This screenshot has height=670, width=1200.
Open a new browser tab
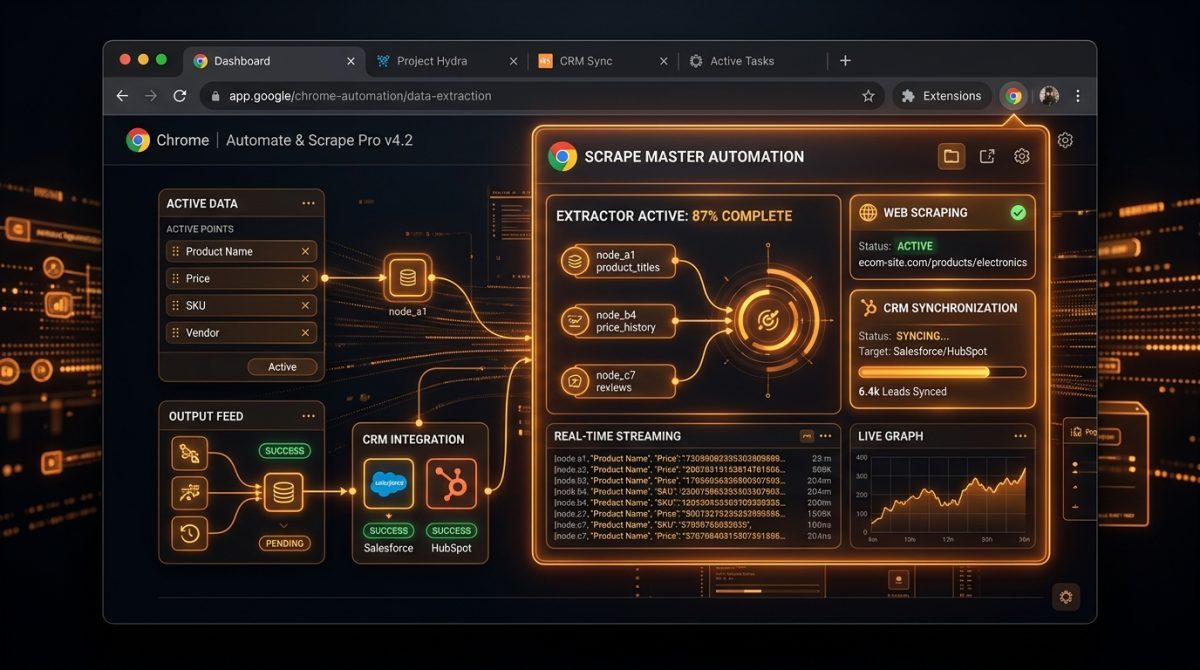click(845, 61)
